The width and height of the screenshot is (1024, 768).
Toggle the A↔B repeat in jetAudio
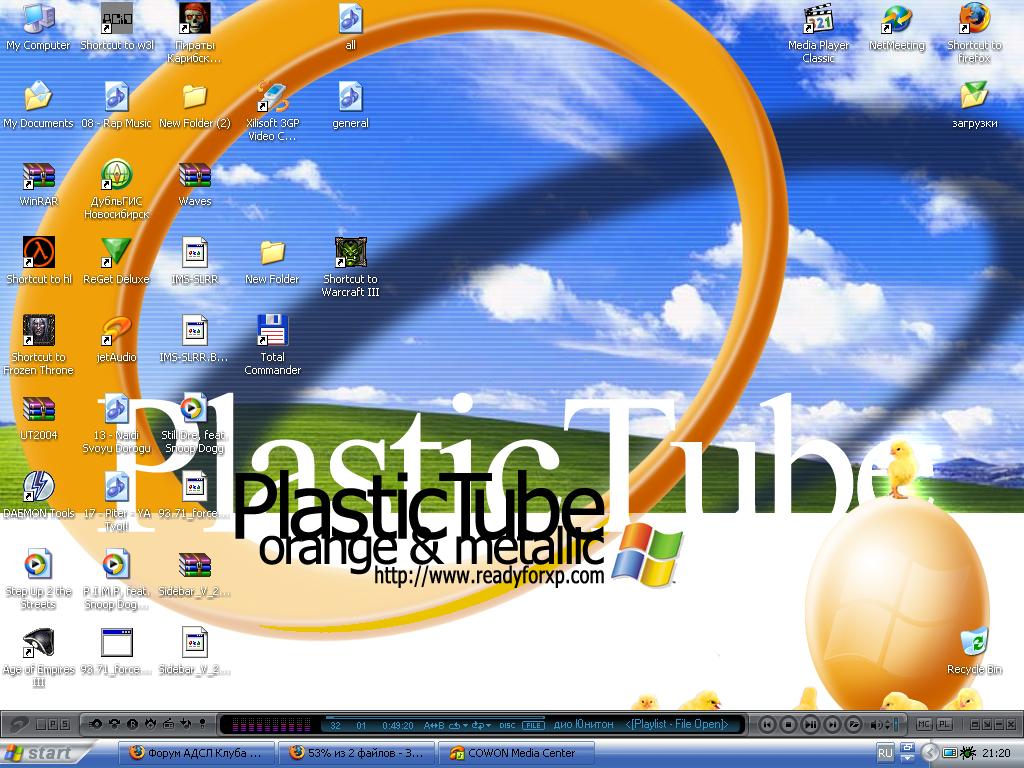point(434,725)
